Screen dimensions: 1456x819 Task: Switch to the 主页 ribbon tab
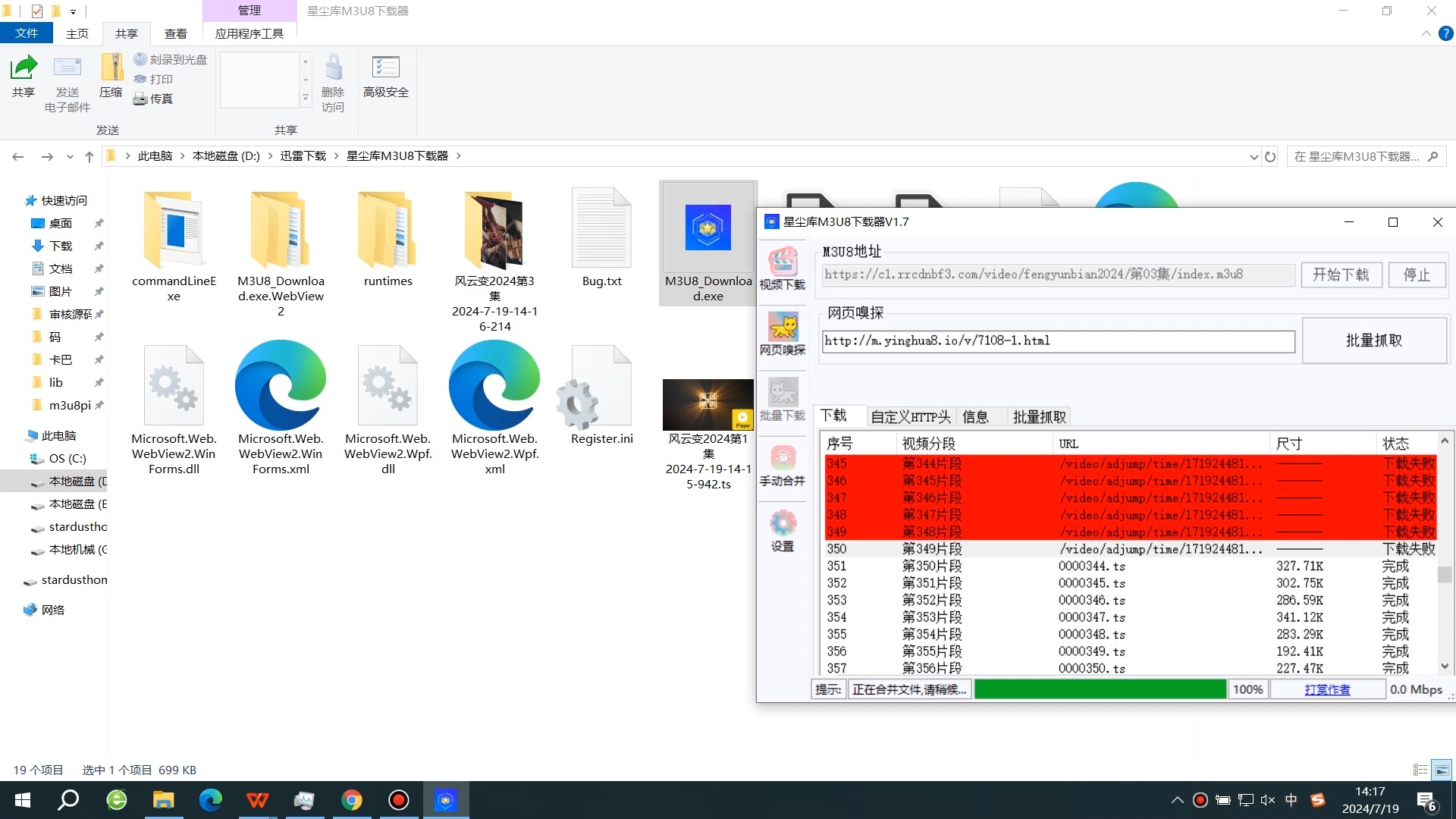tap(77, 33)
